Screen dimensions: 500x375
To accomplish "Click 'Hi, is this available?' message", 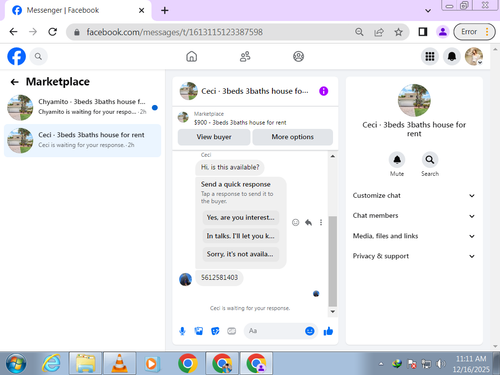I will [x=230, y=167].
